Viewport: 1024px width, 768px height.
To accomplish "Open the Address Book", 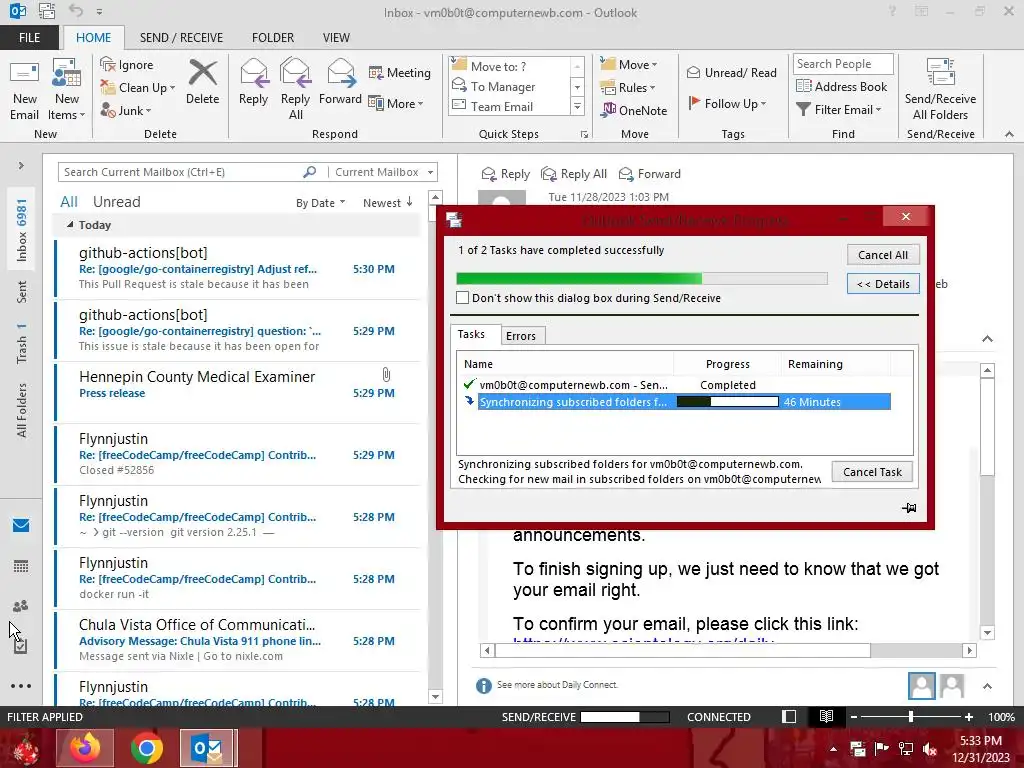I will [841, 86].
